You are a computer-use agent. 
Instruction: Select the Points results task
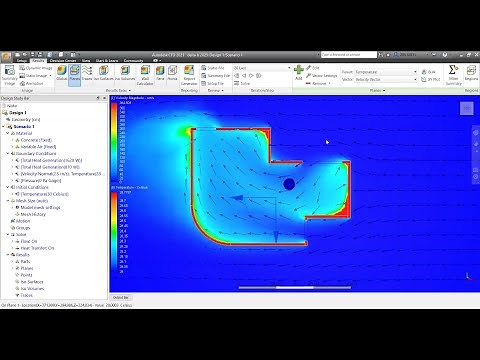172,73
